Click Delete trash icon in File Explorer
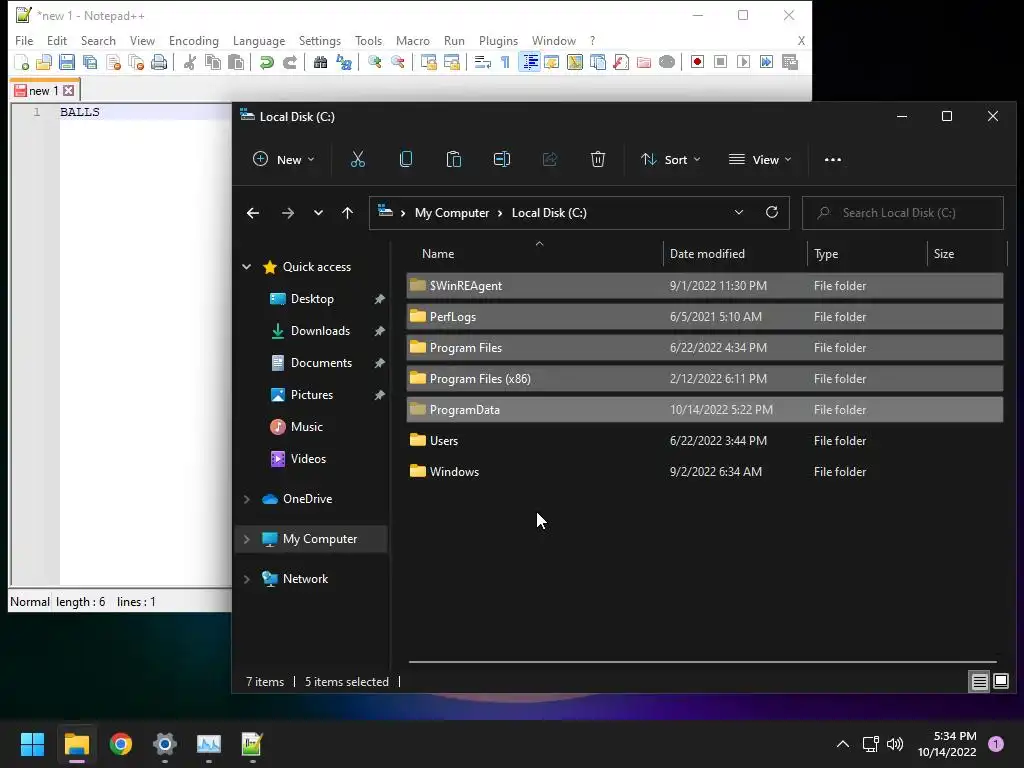 point(598,159)
